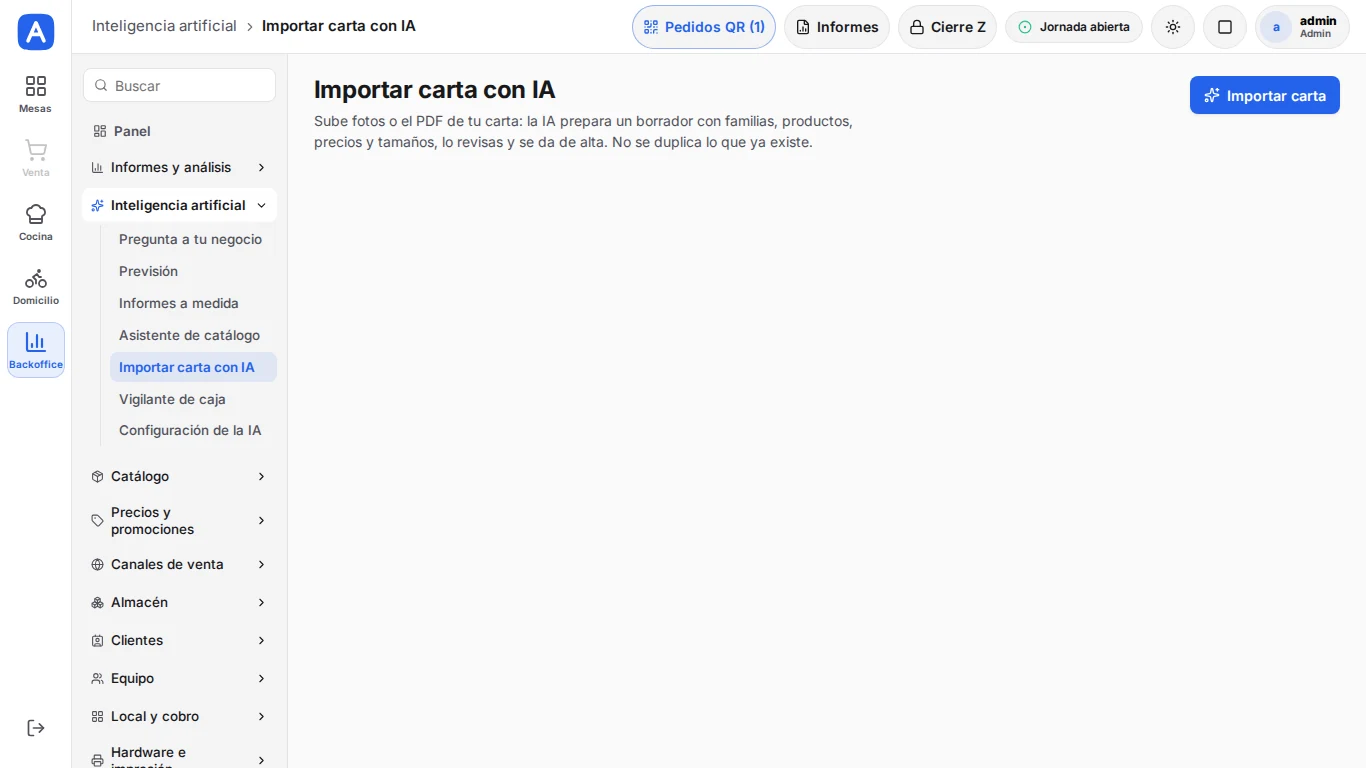Open Pregunta a tu negocio

tap(192, 239)
